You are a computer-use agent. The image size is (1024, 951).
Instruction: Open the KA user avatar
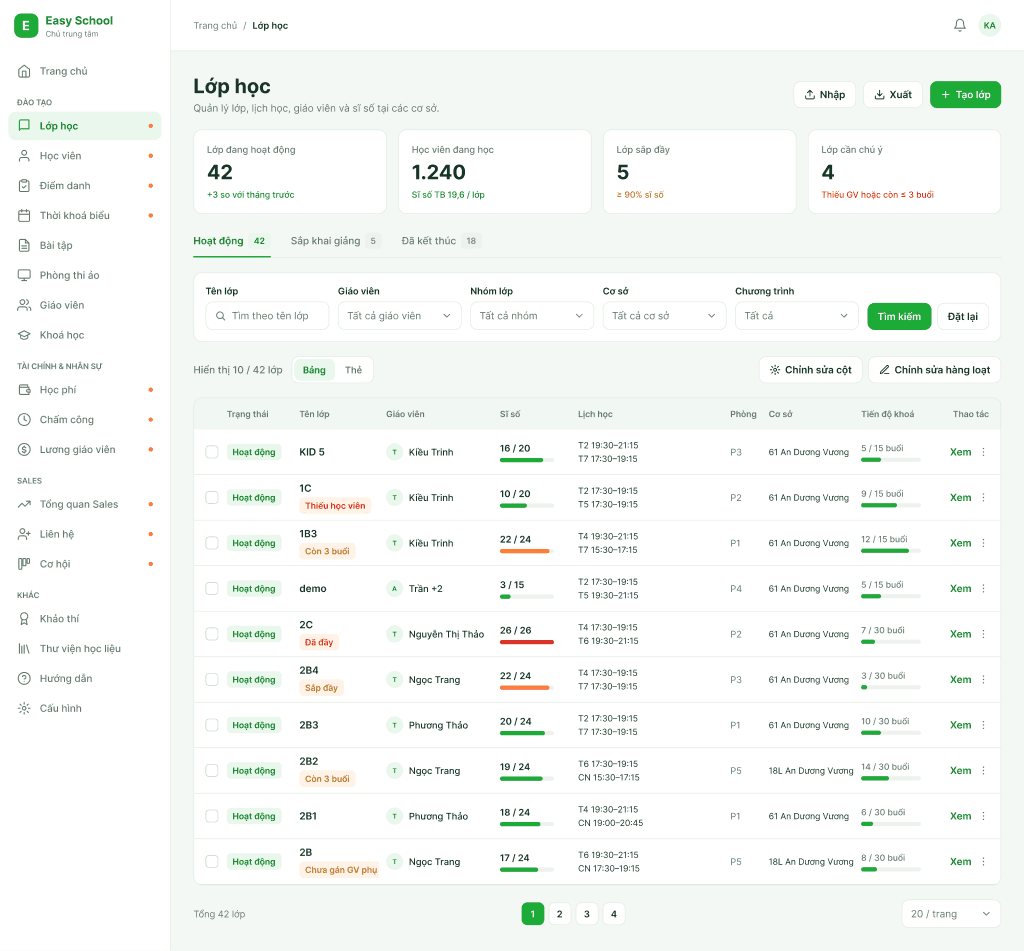[x=989, y=25]
